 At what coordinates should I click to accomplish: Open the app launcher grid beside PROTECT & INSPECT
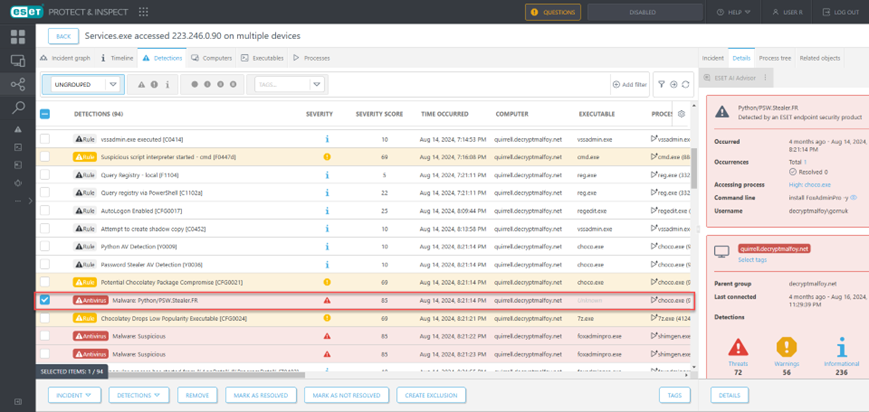coord(143,12)
